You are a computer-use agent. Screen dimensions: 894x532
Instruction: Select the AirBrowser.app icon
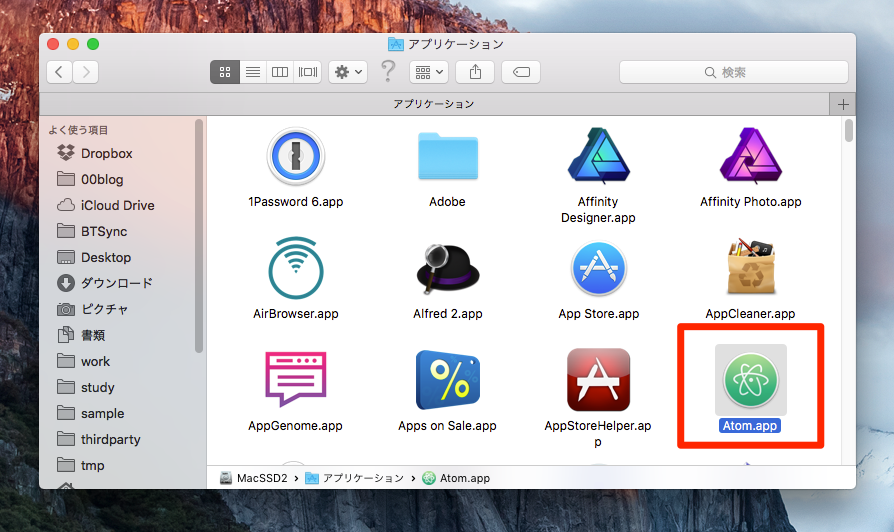tap(295, 268)
